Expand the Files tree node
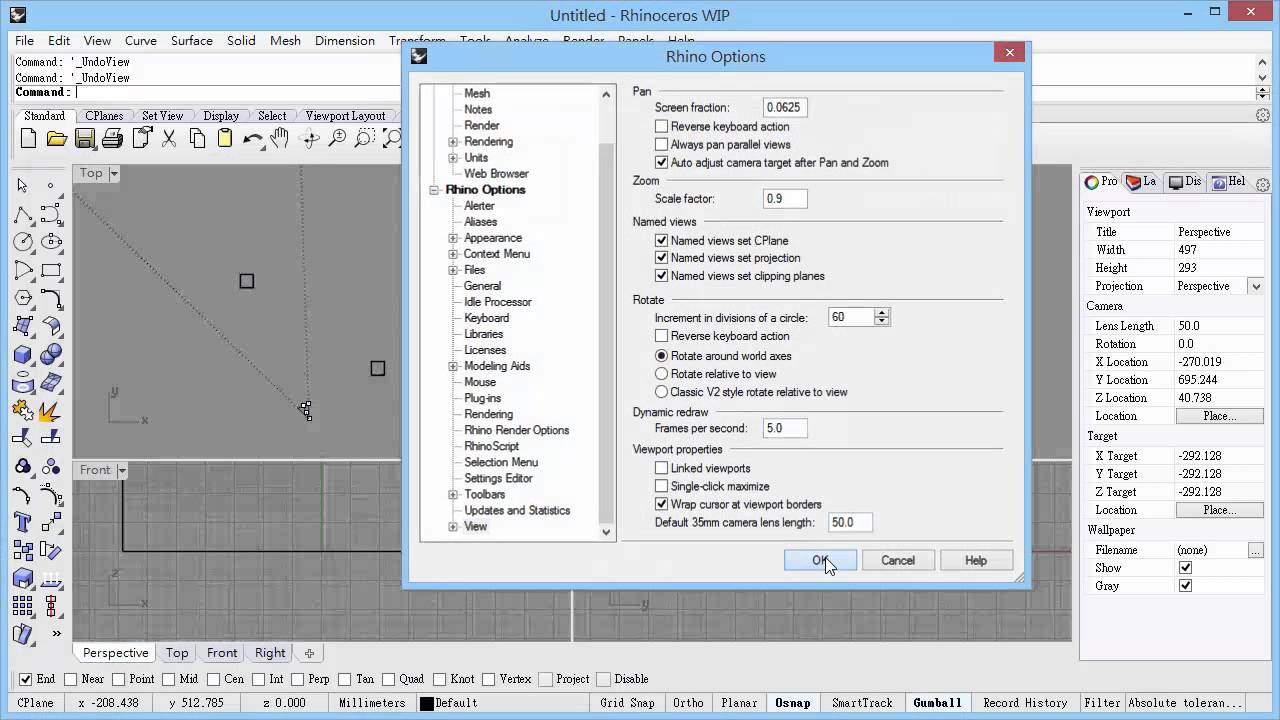This screenshot has width=1280, height=720. pos(453,270)
